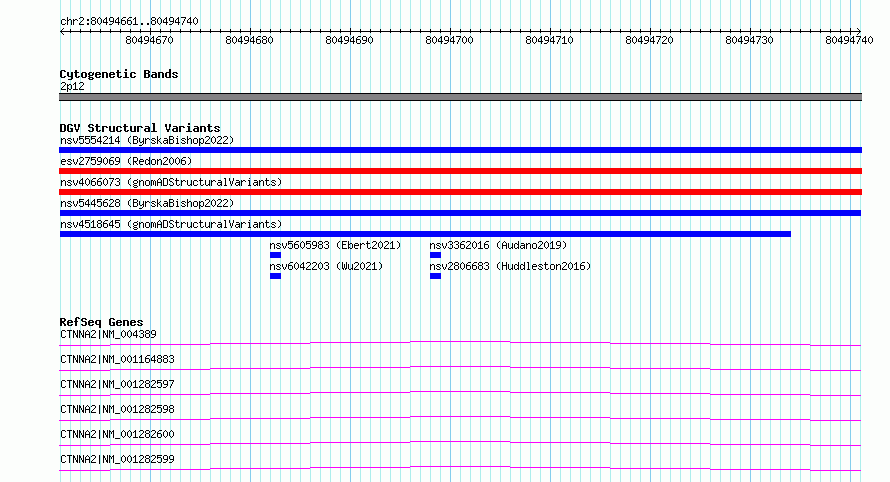
Task: Click the small blue block under nsv3362016
Action: (435, 255)
